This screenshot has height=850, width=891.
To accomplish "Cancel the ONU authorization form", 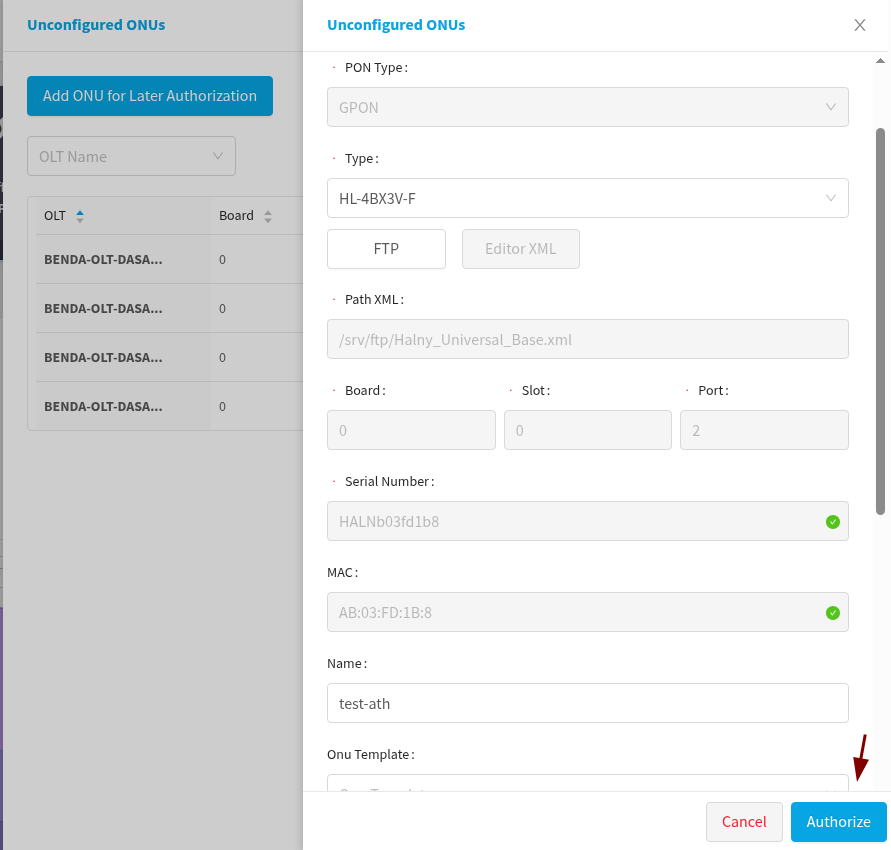I will click(744, 821).
